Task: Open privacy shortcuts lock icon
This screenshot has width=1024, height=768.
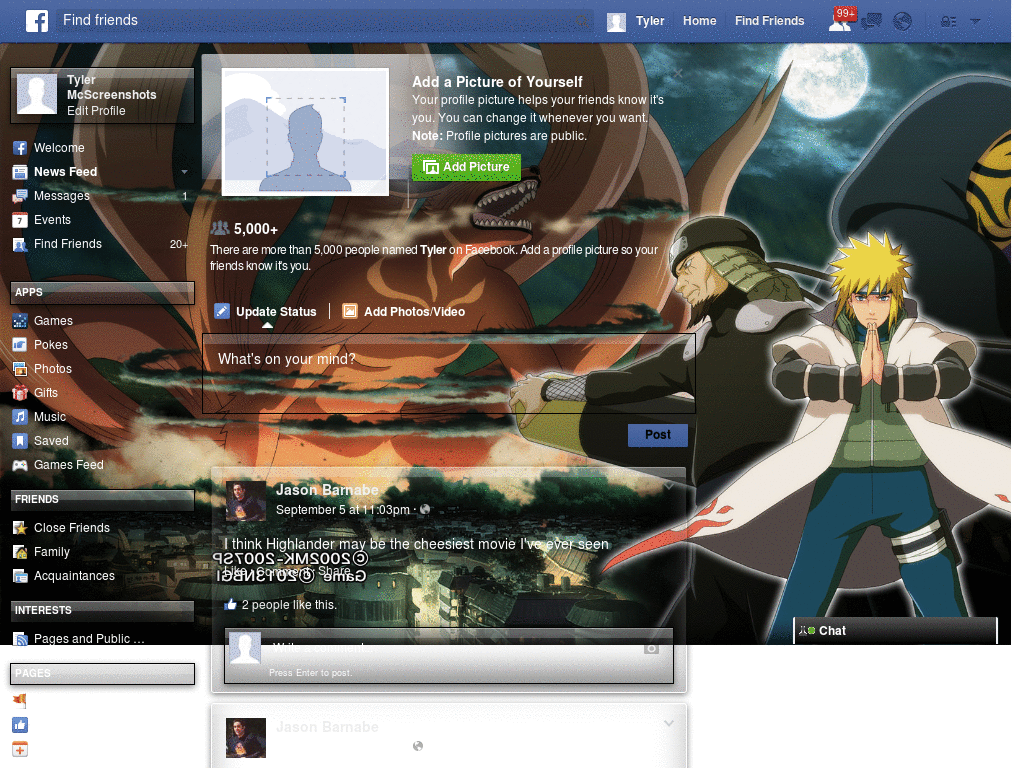Action: [x=946, y=20]
